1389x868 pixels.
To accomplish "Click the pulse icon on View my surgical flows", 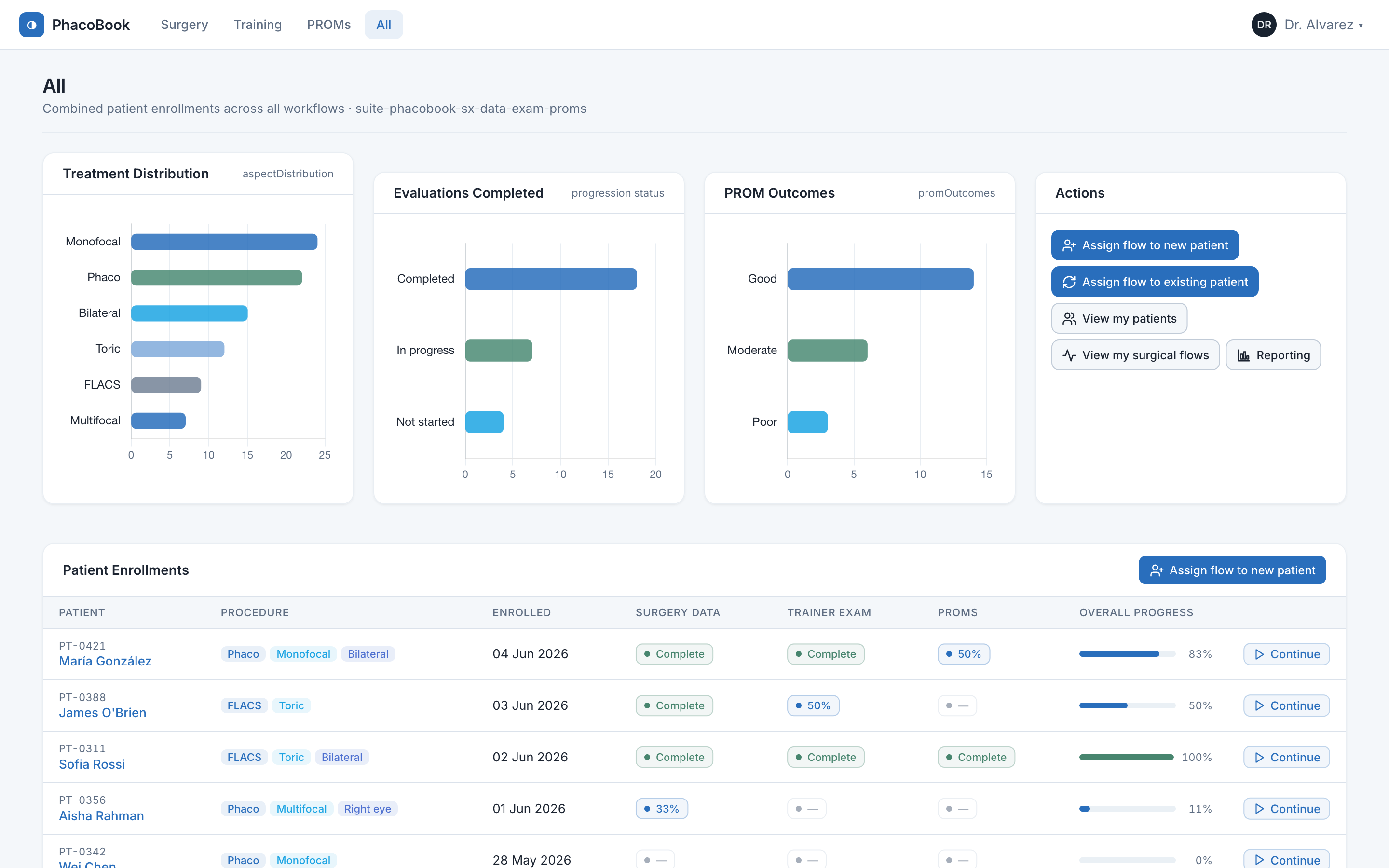I will [x=1069, y=355].
